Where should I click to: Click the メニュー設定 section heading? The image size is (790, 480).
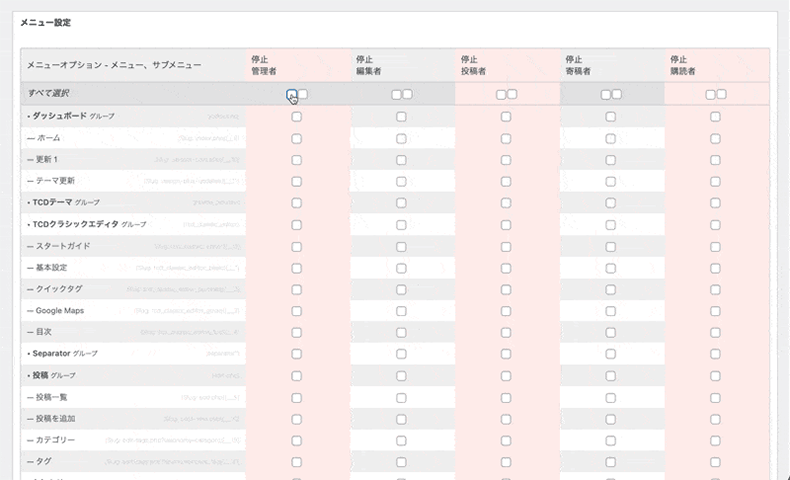pos(42,22)
